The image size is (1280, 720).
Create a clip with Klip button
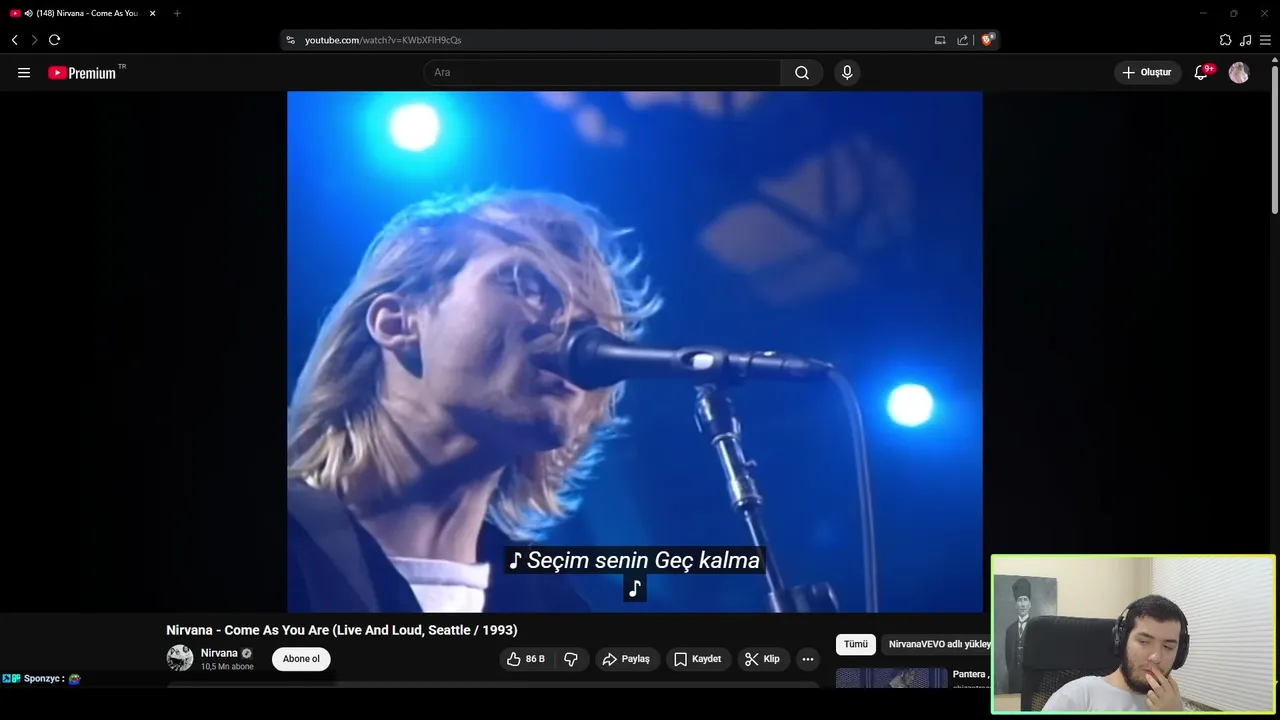pyautogui.click(x=763, y=659)
